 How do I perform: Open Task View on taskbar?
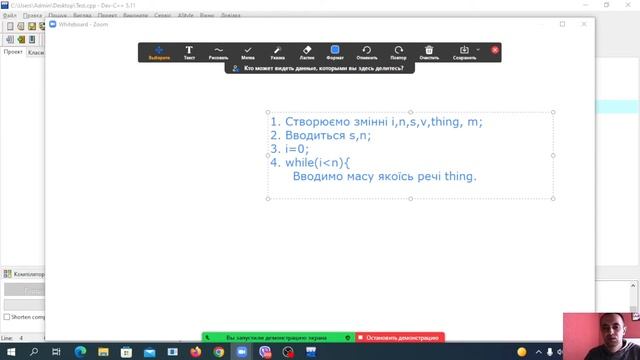click(x=56, y=352)
